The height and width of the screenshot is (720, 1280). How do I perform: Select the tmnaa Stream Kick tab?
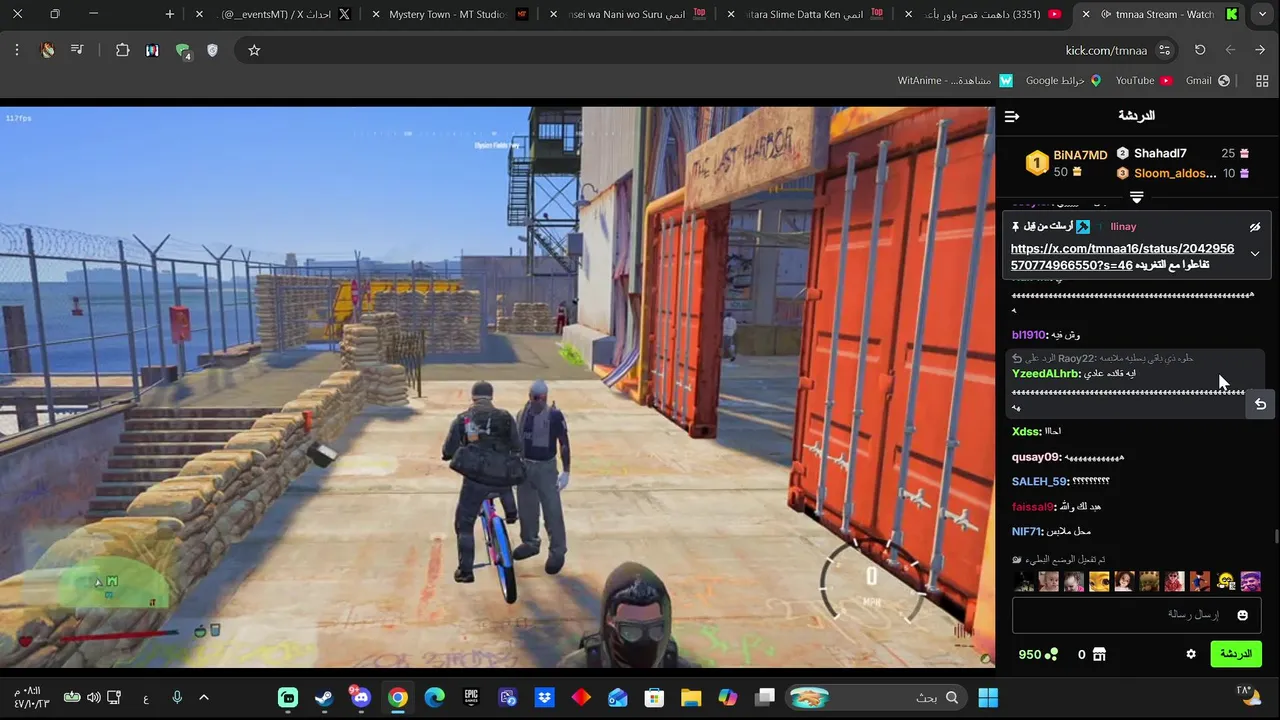[x=1160, y=14]
